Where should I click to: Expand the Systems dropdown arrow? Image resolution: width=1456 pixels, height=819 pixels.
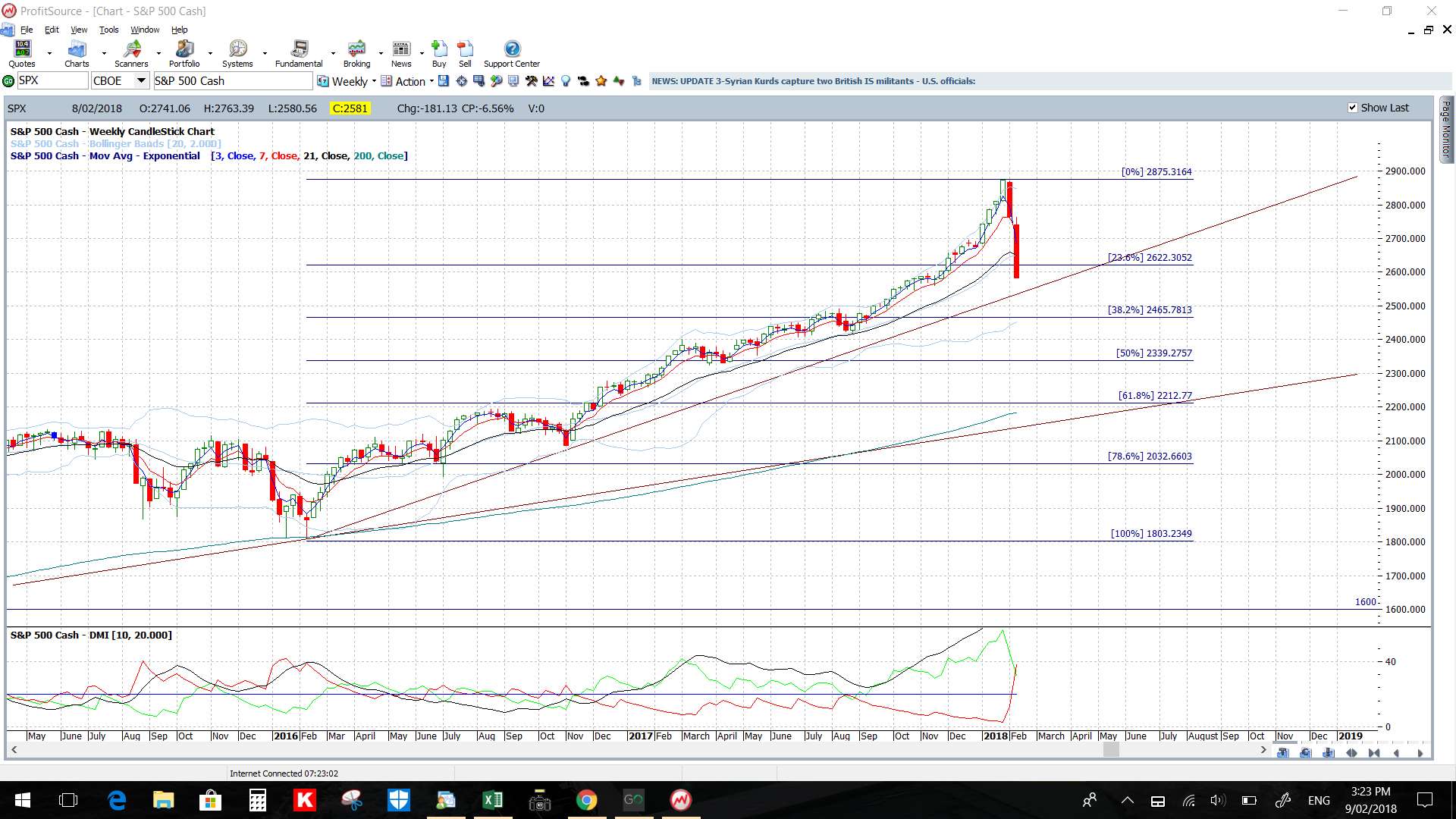point(265,53)
